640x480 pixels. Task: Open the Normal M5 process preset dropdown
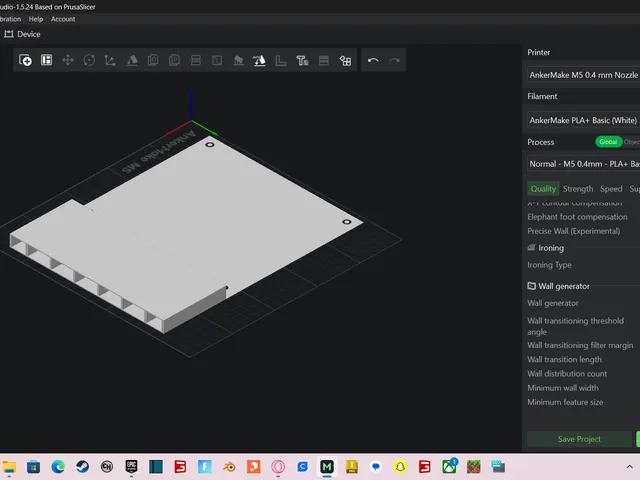point(584,164)
